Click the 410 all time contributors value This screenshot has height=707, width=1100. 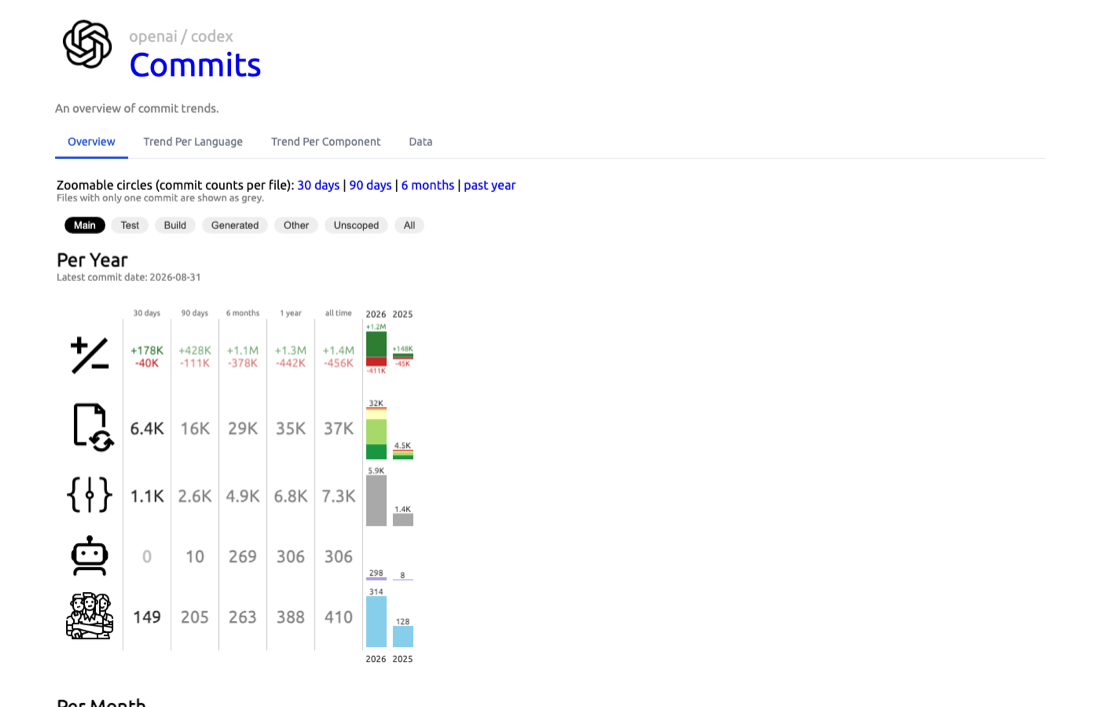coord(338,617)
